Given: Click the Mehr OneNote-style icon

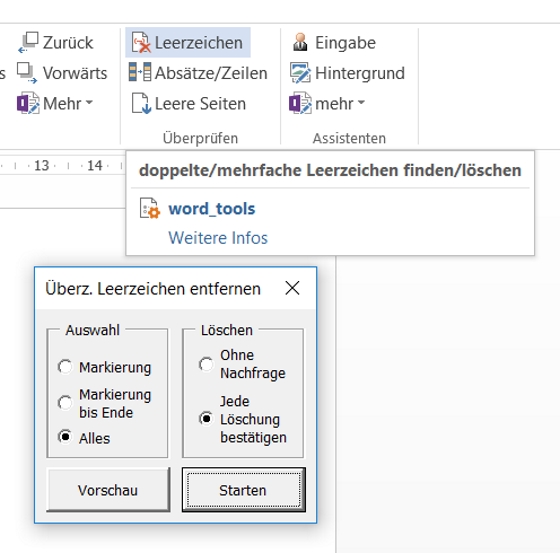Looking at the screenshot, I should click(x=28, y=103).
